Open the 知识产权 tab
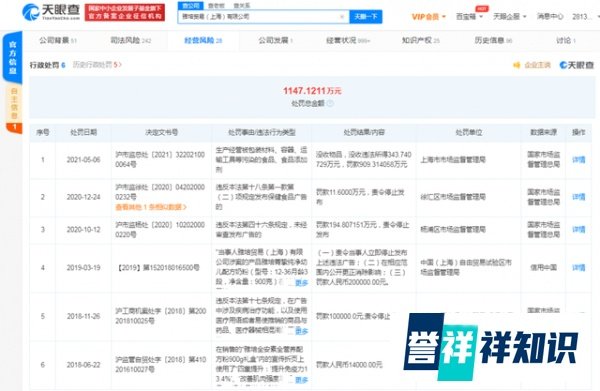The height and width of the screenshot is (391, 600). click(421, 41)
